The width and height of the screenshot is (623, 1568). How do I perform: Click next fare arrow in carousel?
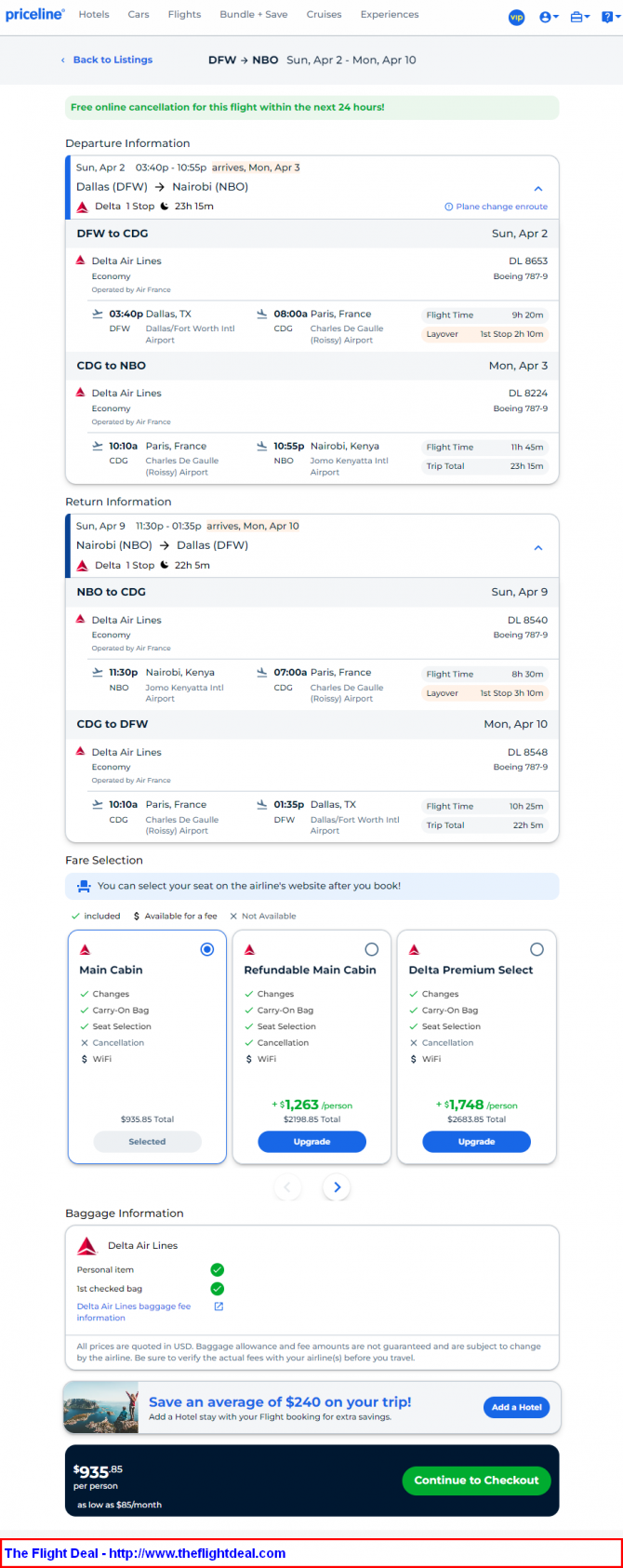(x=337, y=1187)
